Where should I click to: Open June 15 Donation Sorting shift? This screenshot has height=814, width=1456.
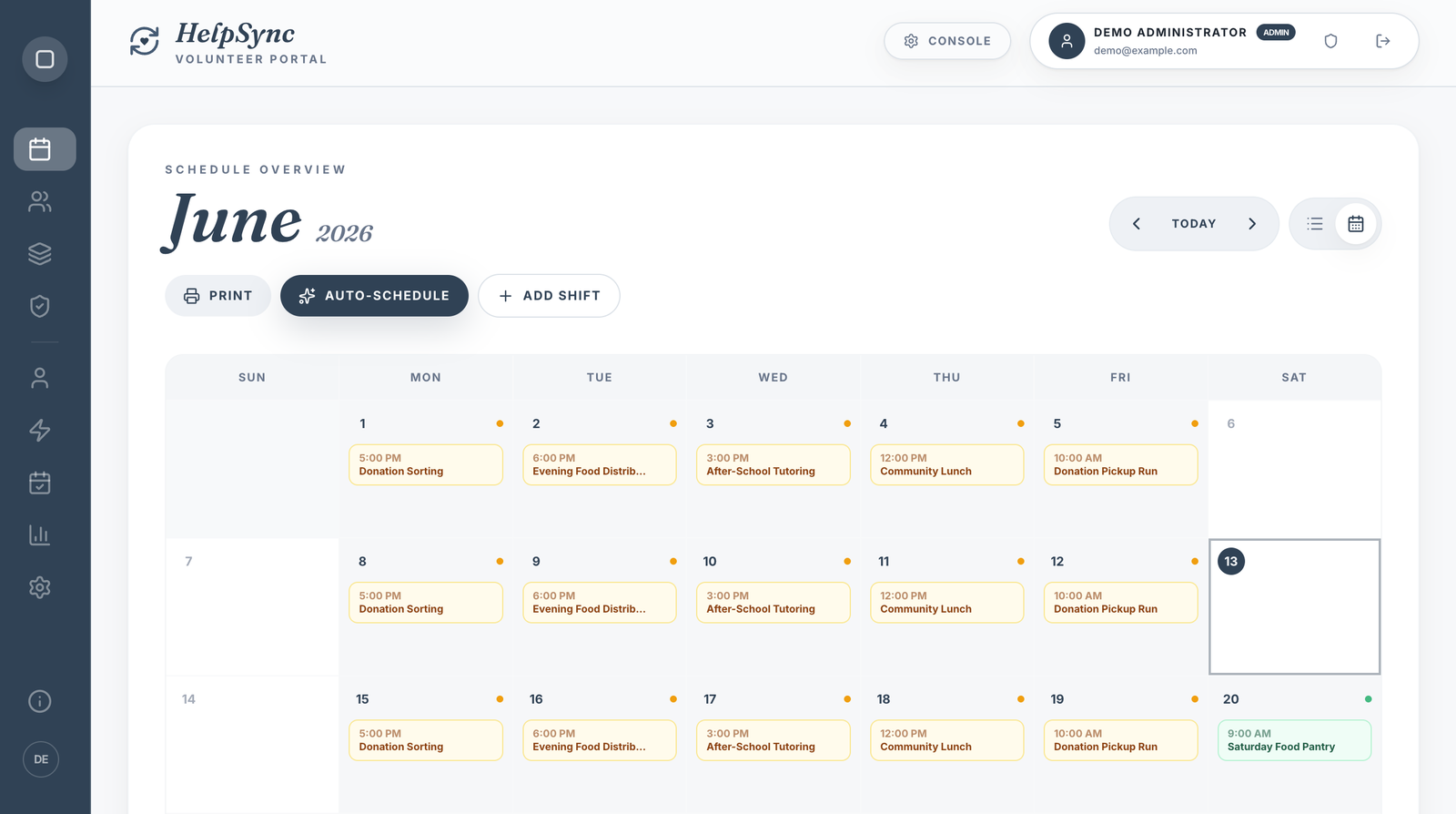426,740
